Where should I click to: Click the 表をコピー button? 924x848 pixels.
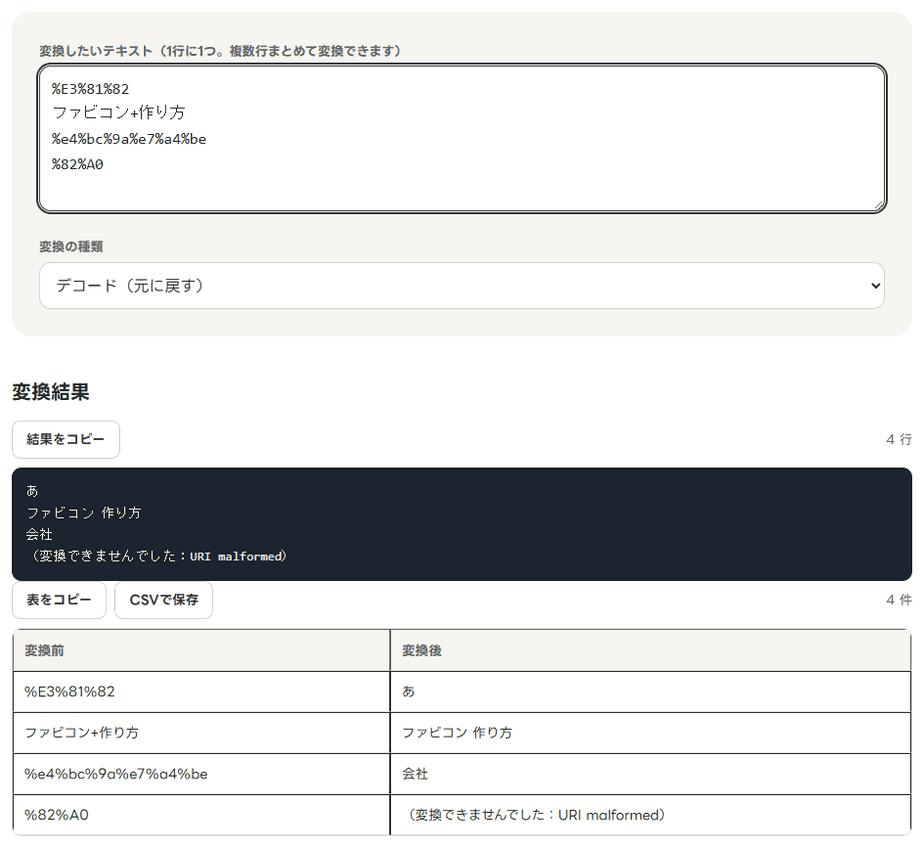[x=59, y=600]
